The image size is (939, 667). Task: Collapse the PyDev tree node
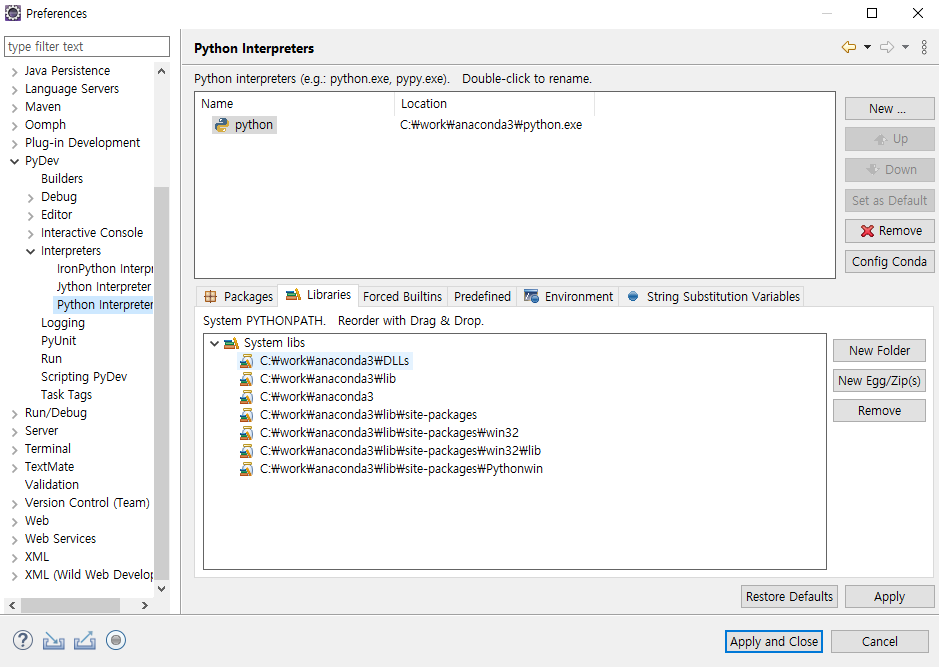[x=14, y=161]
